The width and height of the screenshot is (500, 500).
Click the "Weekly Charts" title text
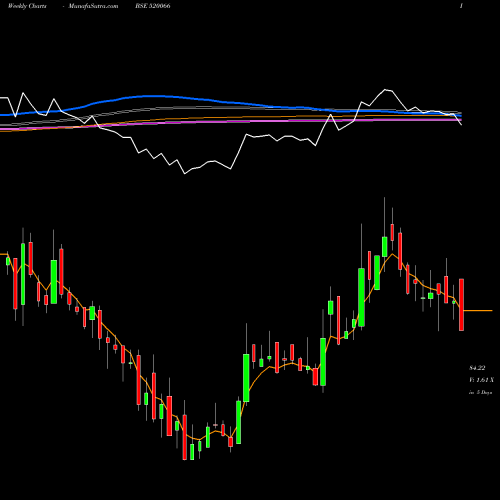[x=27, y=6]
